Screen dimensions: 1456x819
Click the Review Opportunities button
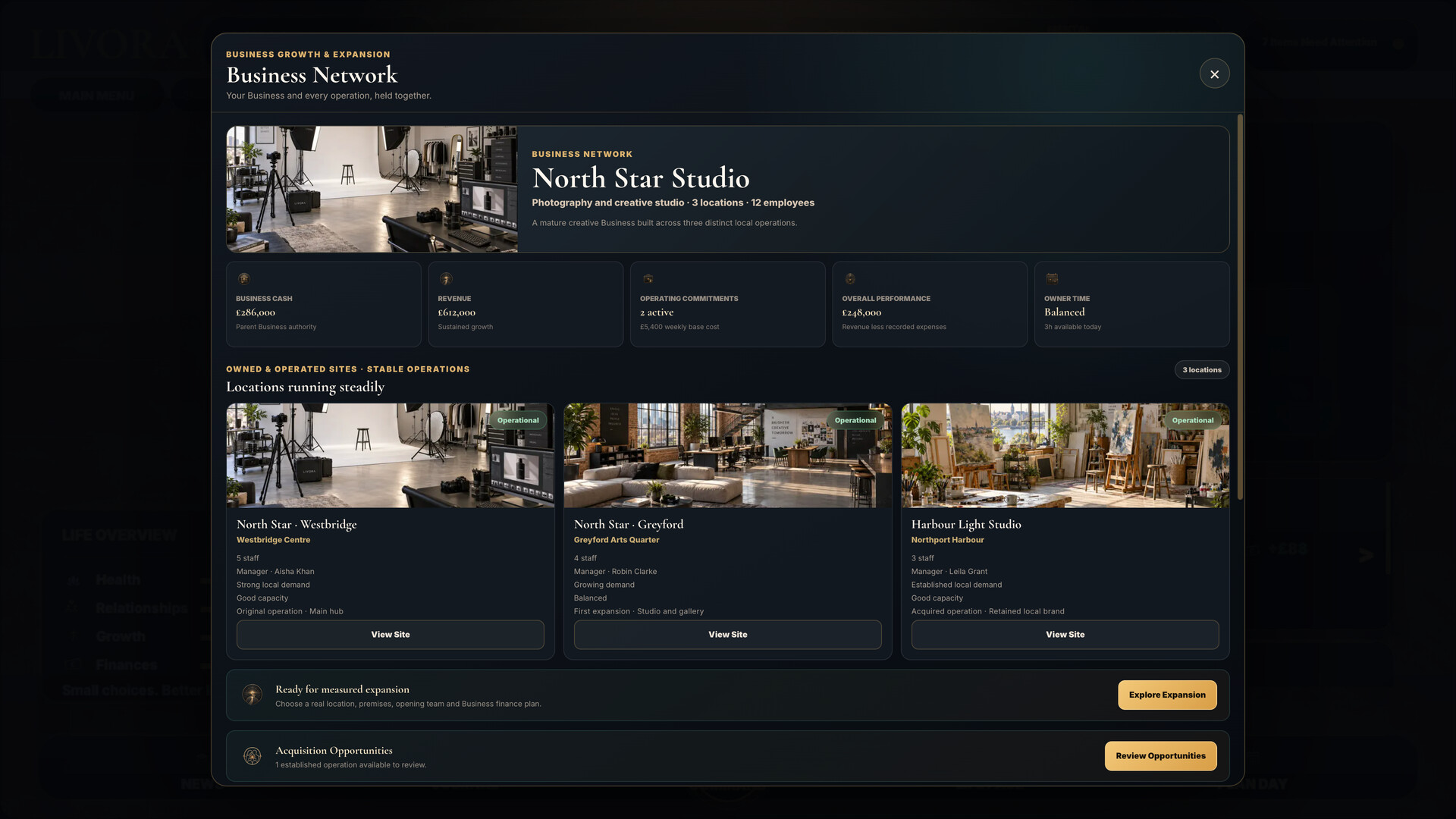coord(1160,756)
